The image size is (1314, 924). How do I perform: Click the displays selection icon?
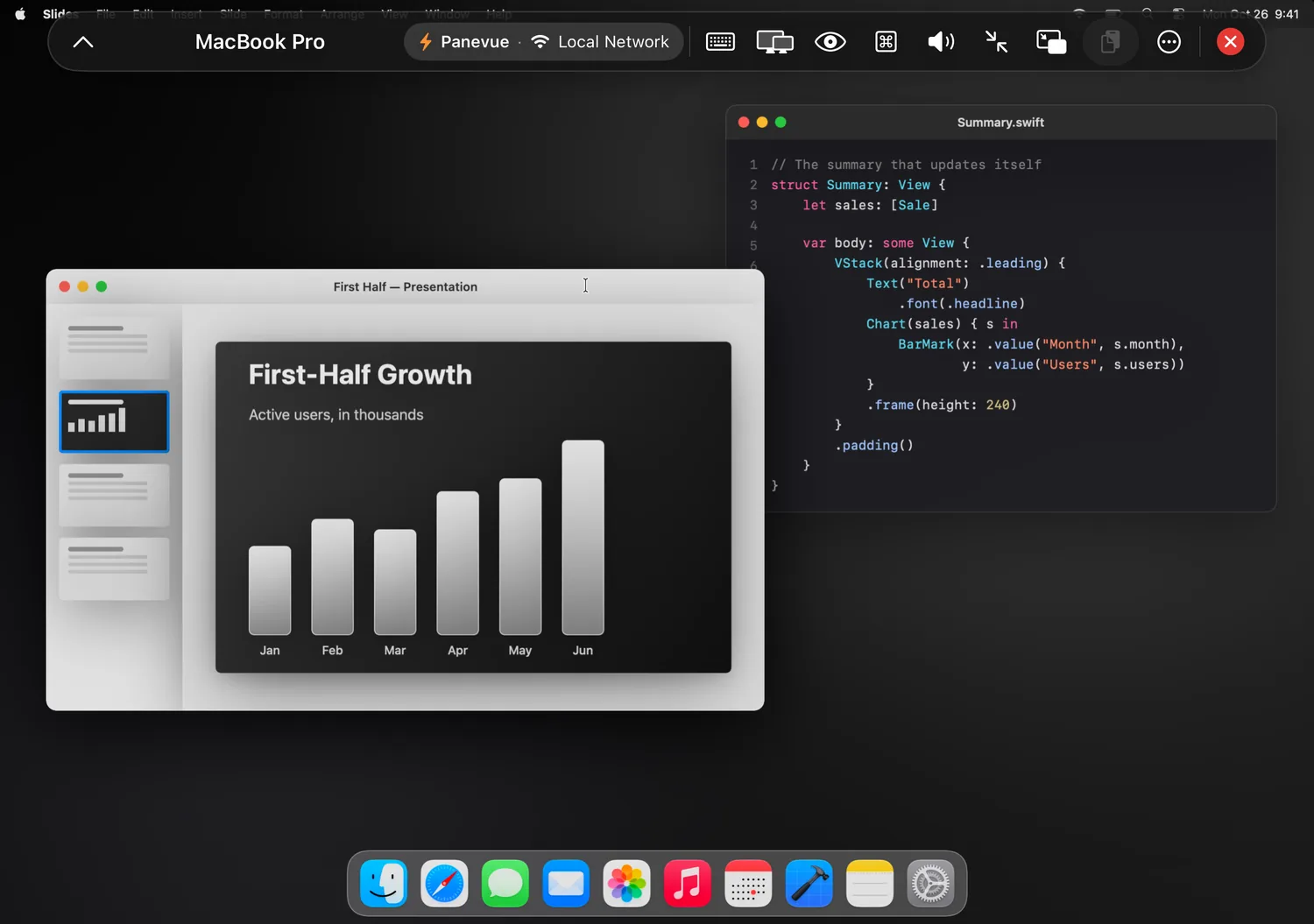(x=775, y=42)
